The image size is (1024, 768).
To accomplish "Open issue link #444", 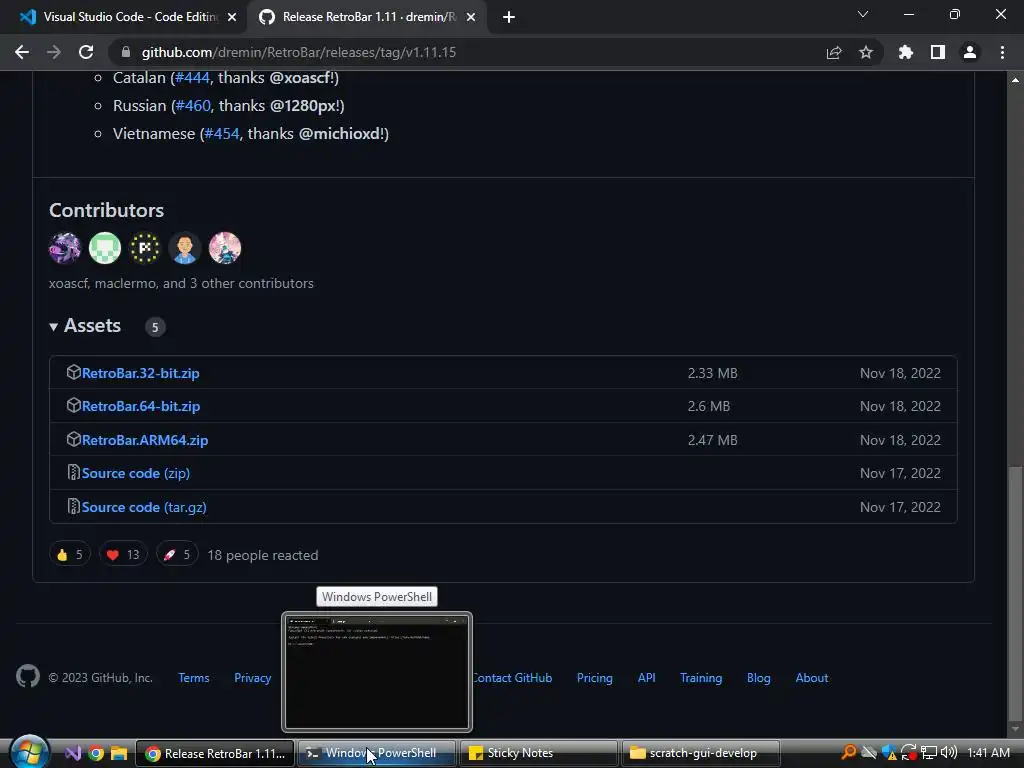I will click(x=192, y=78).
